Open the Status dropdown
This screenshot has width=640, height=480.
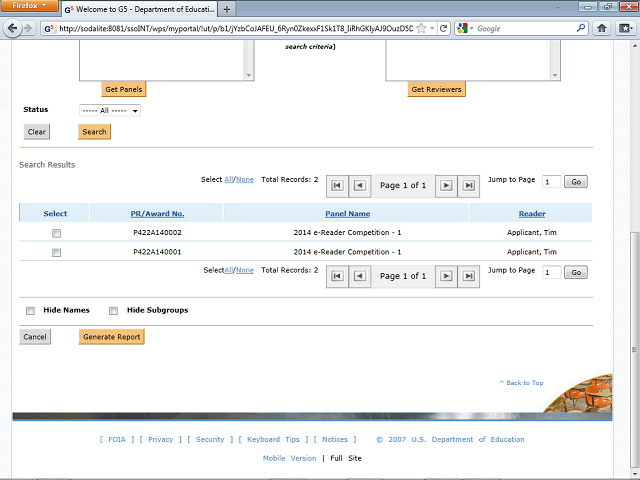coord(110,110)
